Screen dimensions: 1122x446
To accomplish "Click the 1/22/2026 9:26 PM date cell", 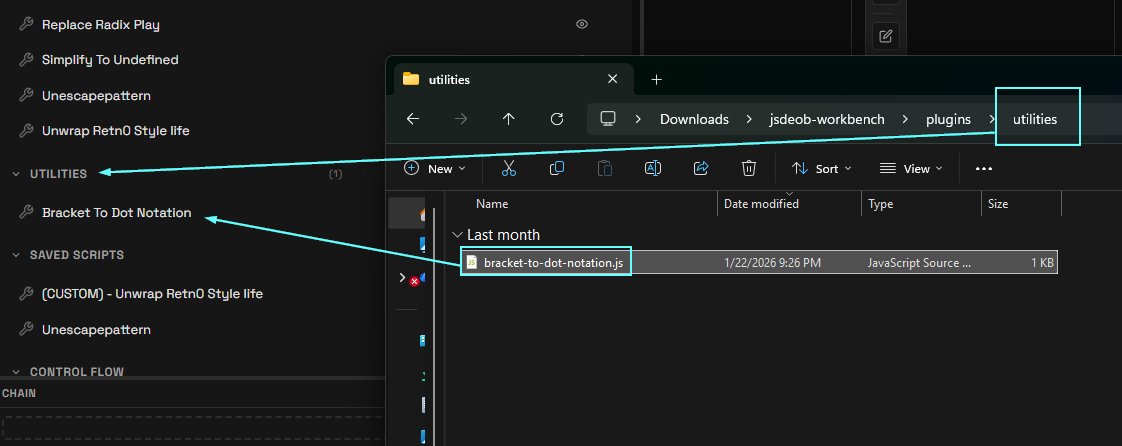I will pos(772,263).
